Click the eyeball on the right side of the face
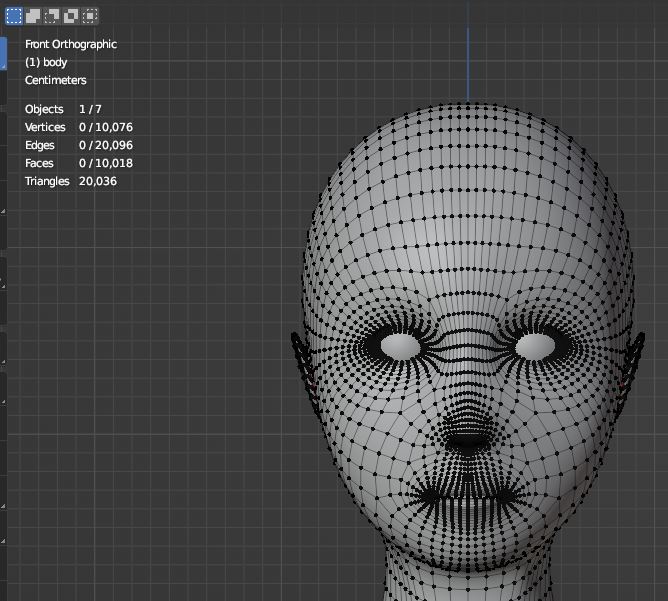Screen dimensions: 668x601 coord(535,345)
